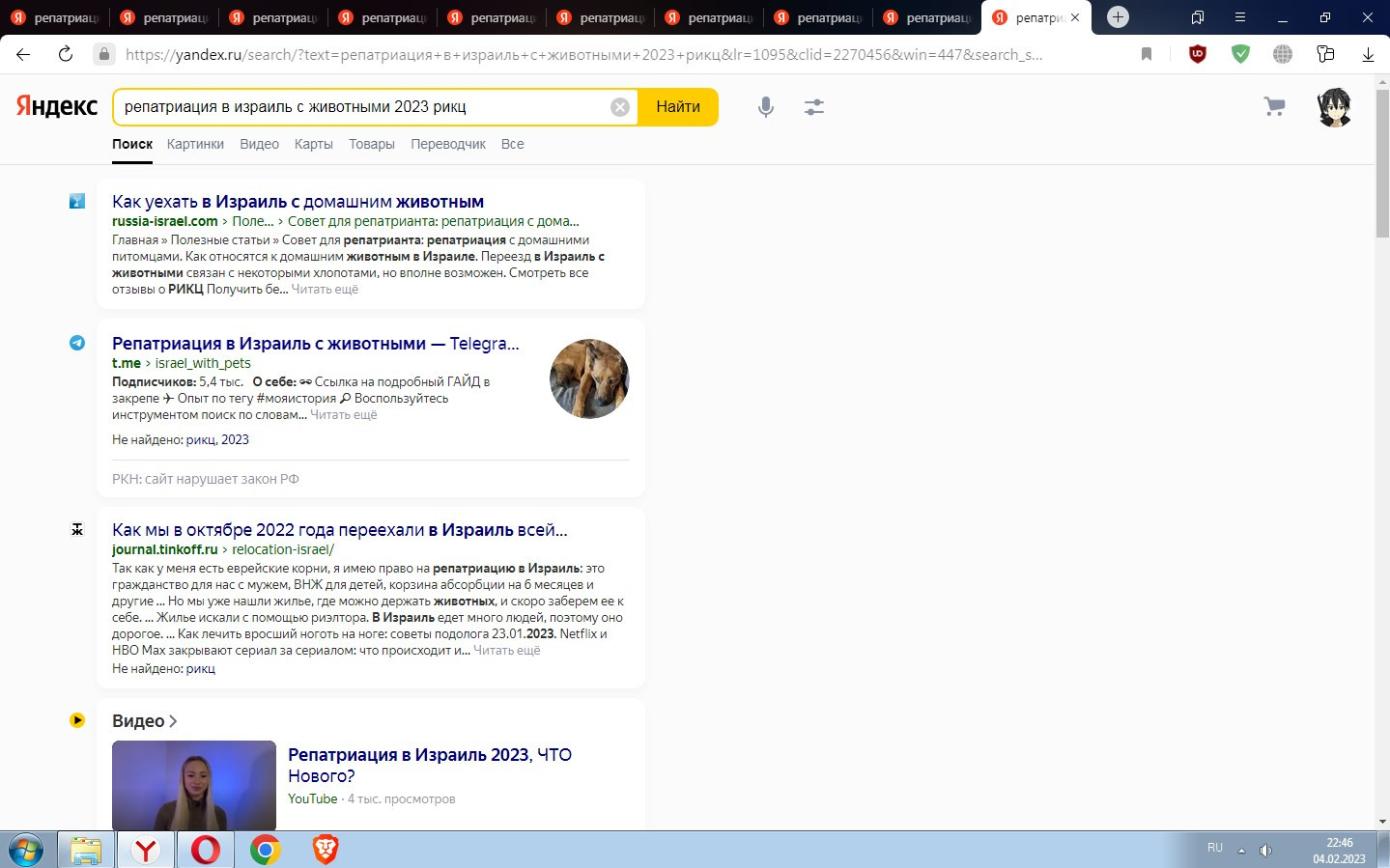Click the browser URL address field
The height and width of the screenshot is (868, 1390).
click(x=583, y=54)
